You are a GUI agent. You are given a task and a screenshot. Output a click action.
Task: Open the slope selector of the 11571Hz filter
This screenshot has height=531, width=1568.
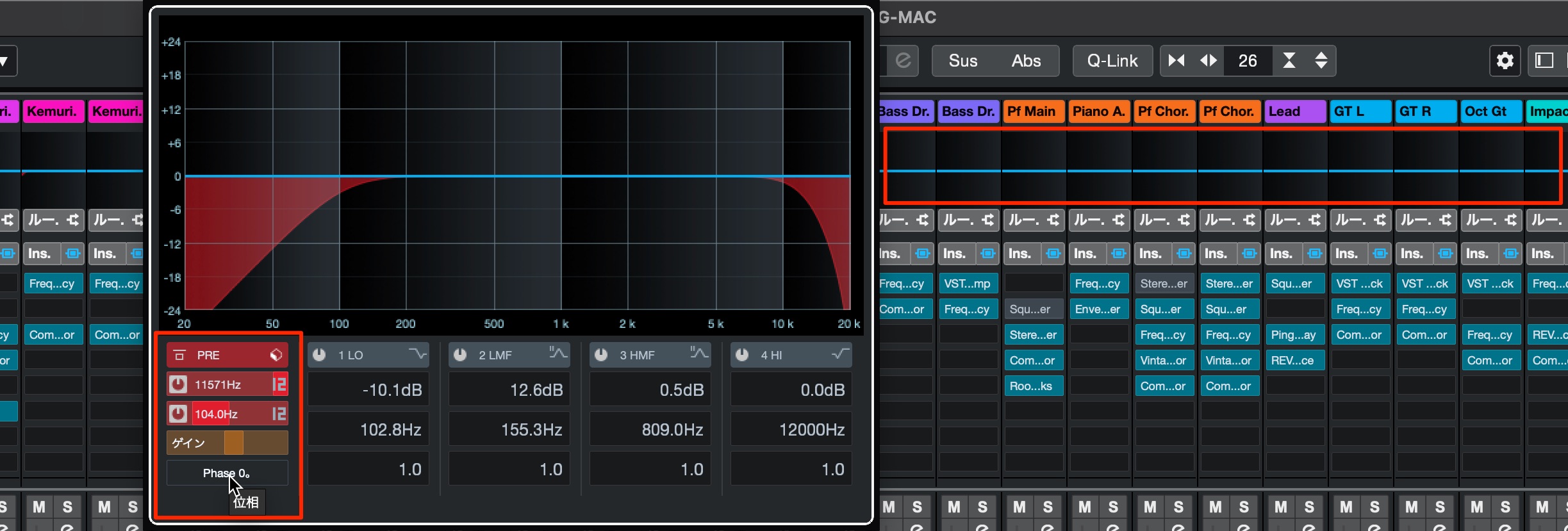279,384
